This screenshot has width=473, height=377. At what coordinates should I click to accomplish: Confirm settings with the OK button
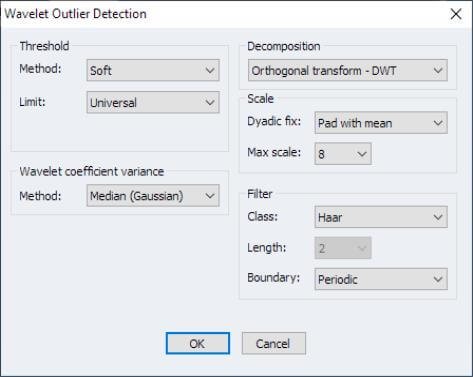coord(198,343)
